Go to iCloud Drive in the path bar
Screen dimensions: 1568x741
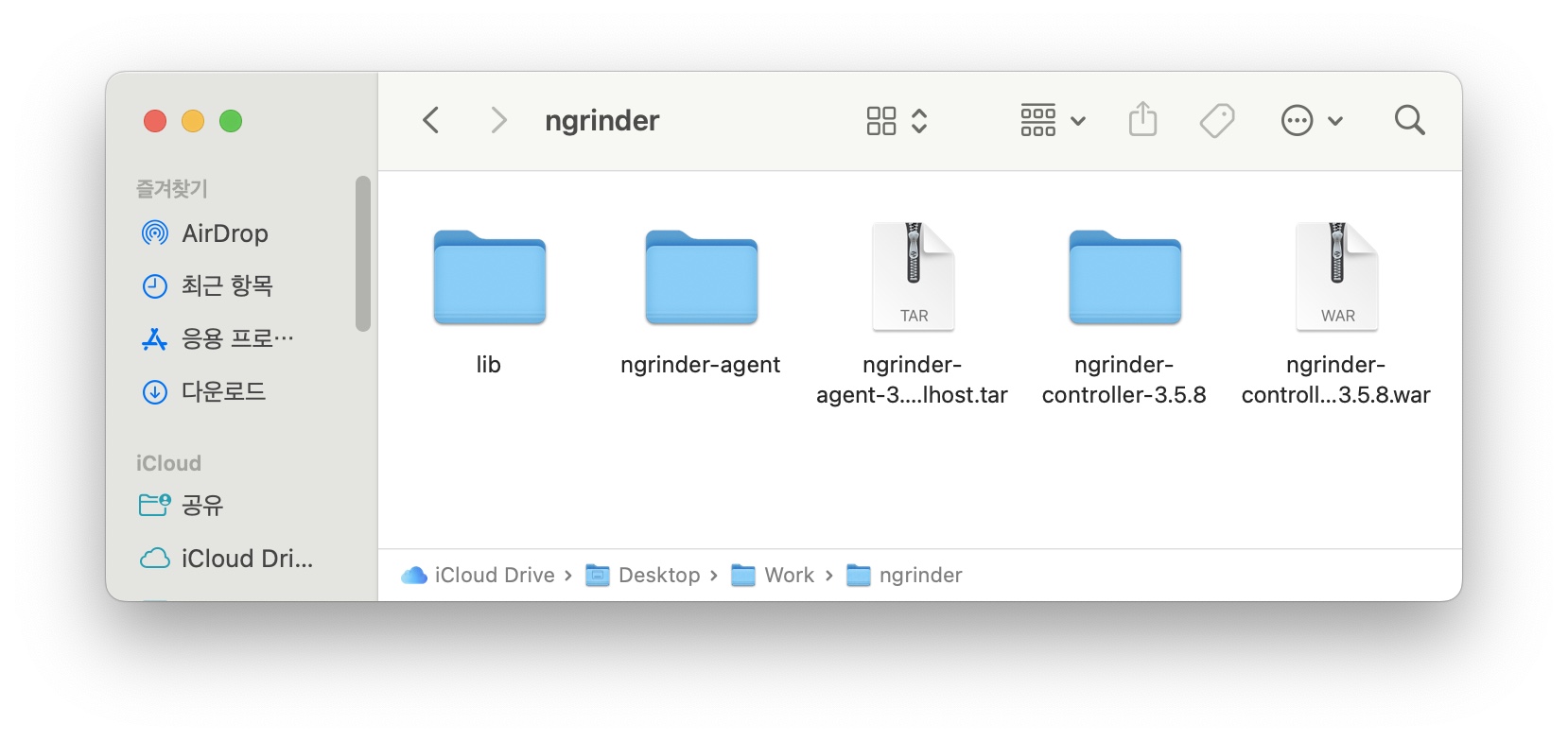click(478, 575)
